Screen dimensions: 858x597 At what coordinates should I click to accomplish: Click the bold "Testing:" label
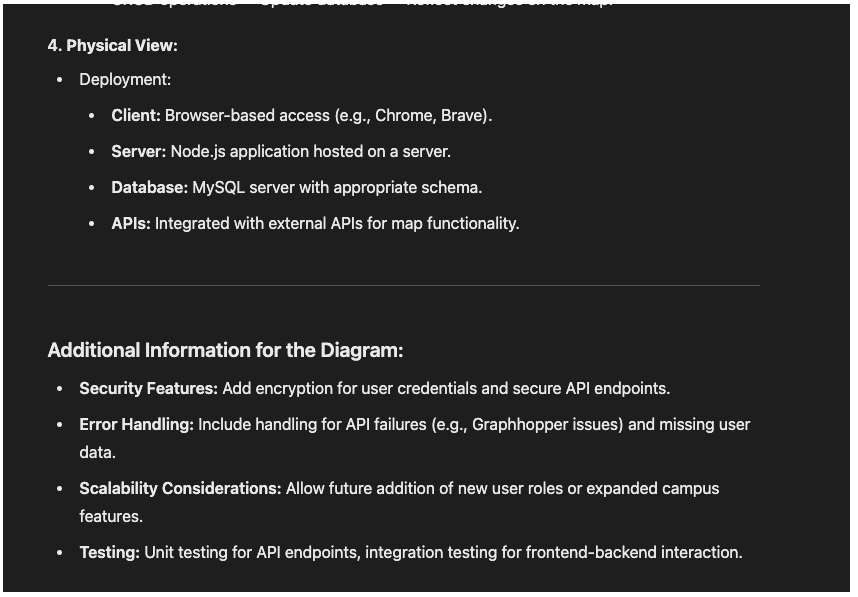click(110, 553)
